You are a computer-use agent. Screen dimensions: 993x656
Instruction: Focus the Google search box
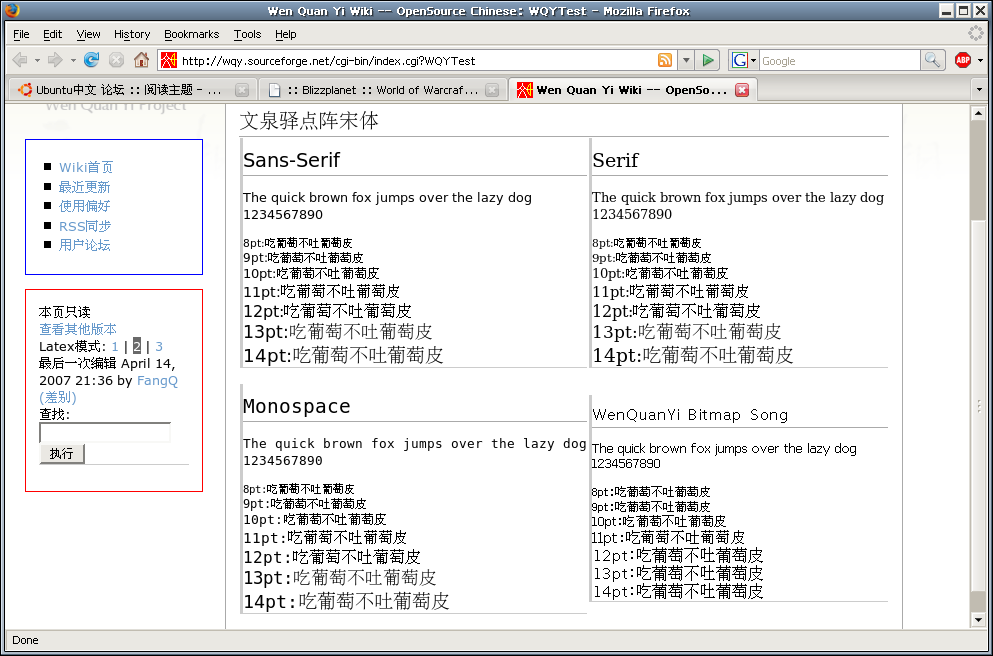pos(839,61)
